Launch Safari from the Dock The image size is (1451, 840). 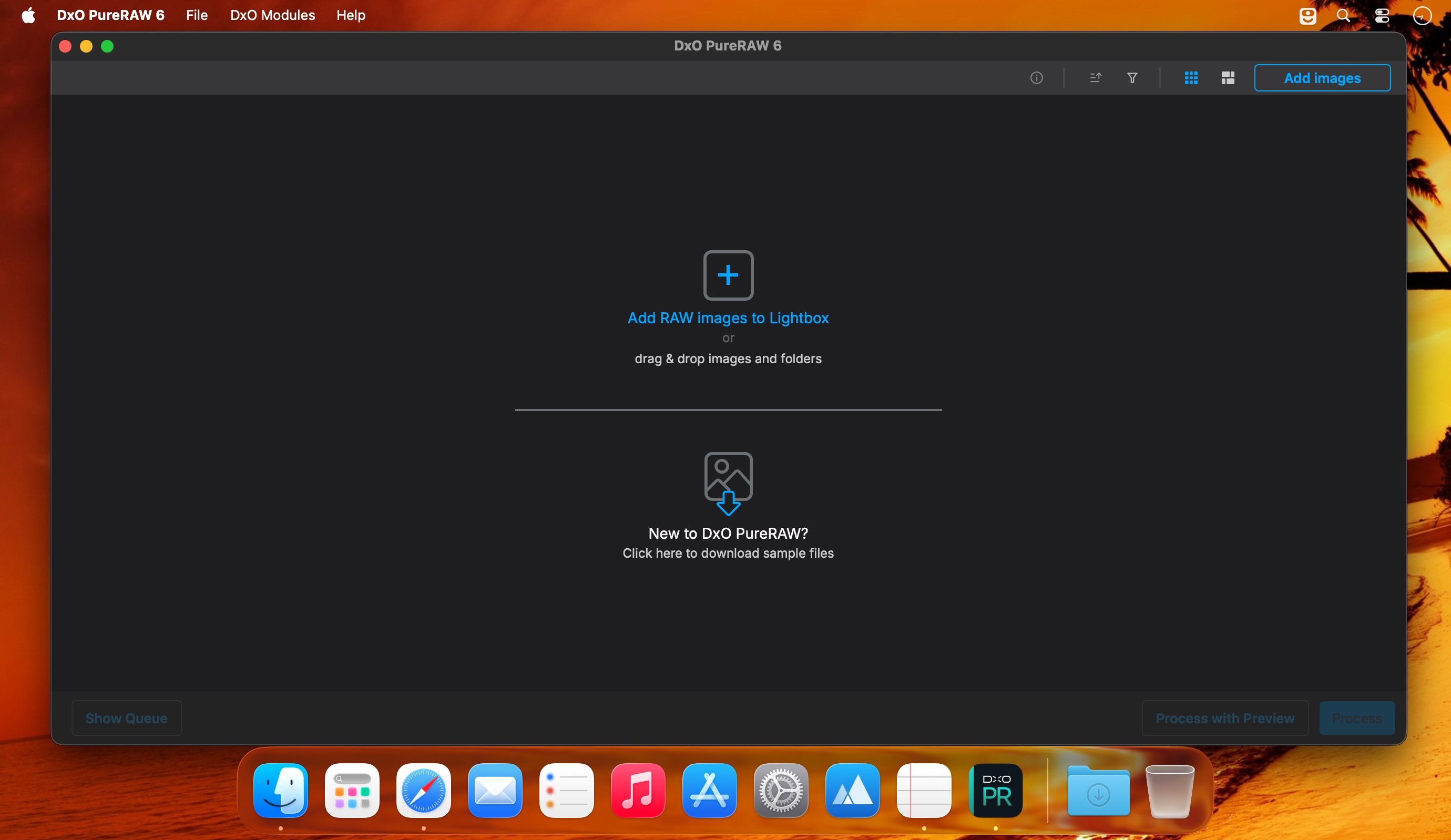423,790
